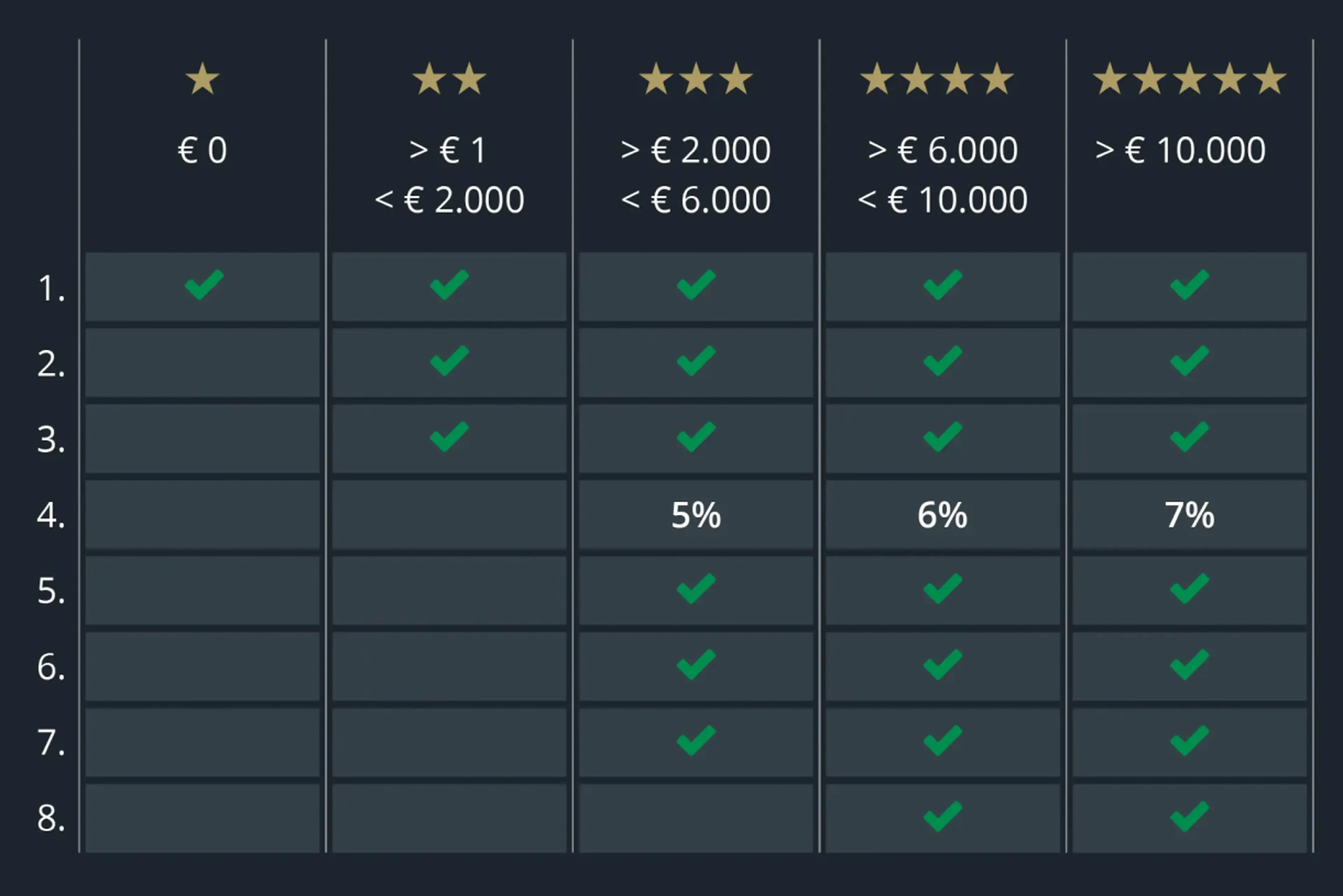Click row 3 checkmark in two-star column
Image resolution: width=1343 pixels, height=896 pixels.
449,436
